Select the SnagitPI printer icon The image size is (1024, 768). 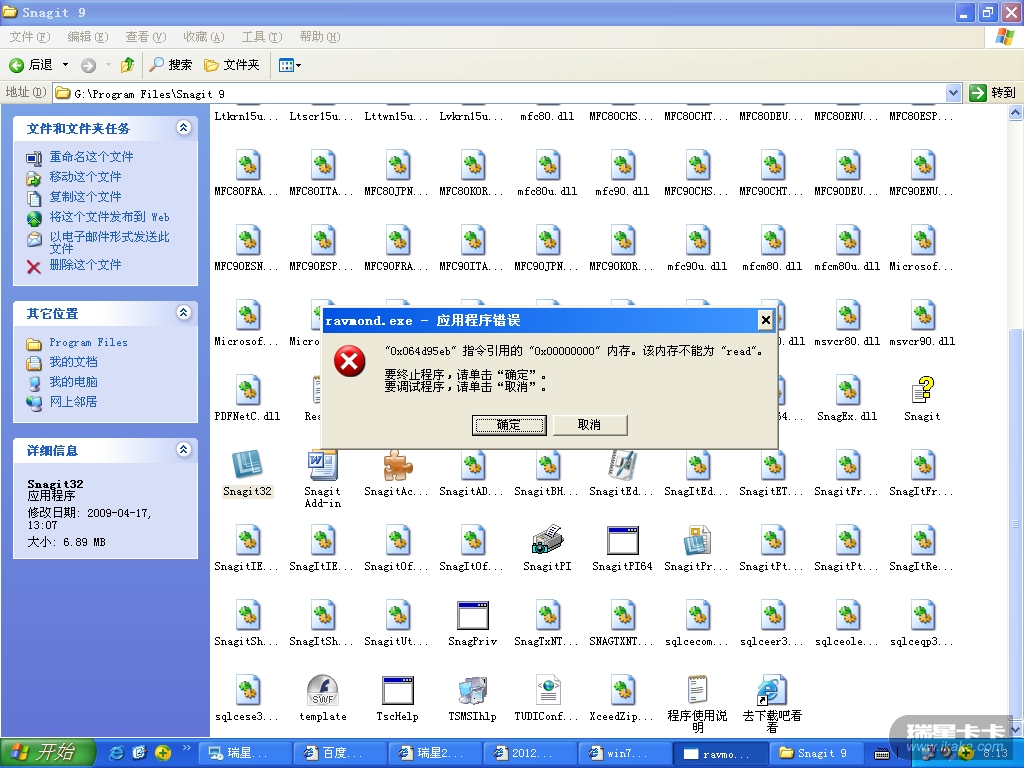547,540
